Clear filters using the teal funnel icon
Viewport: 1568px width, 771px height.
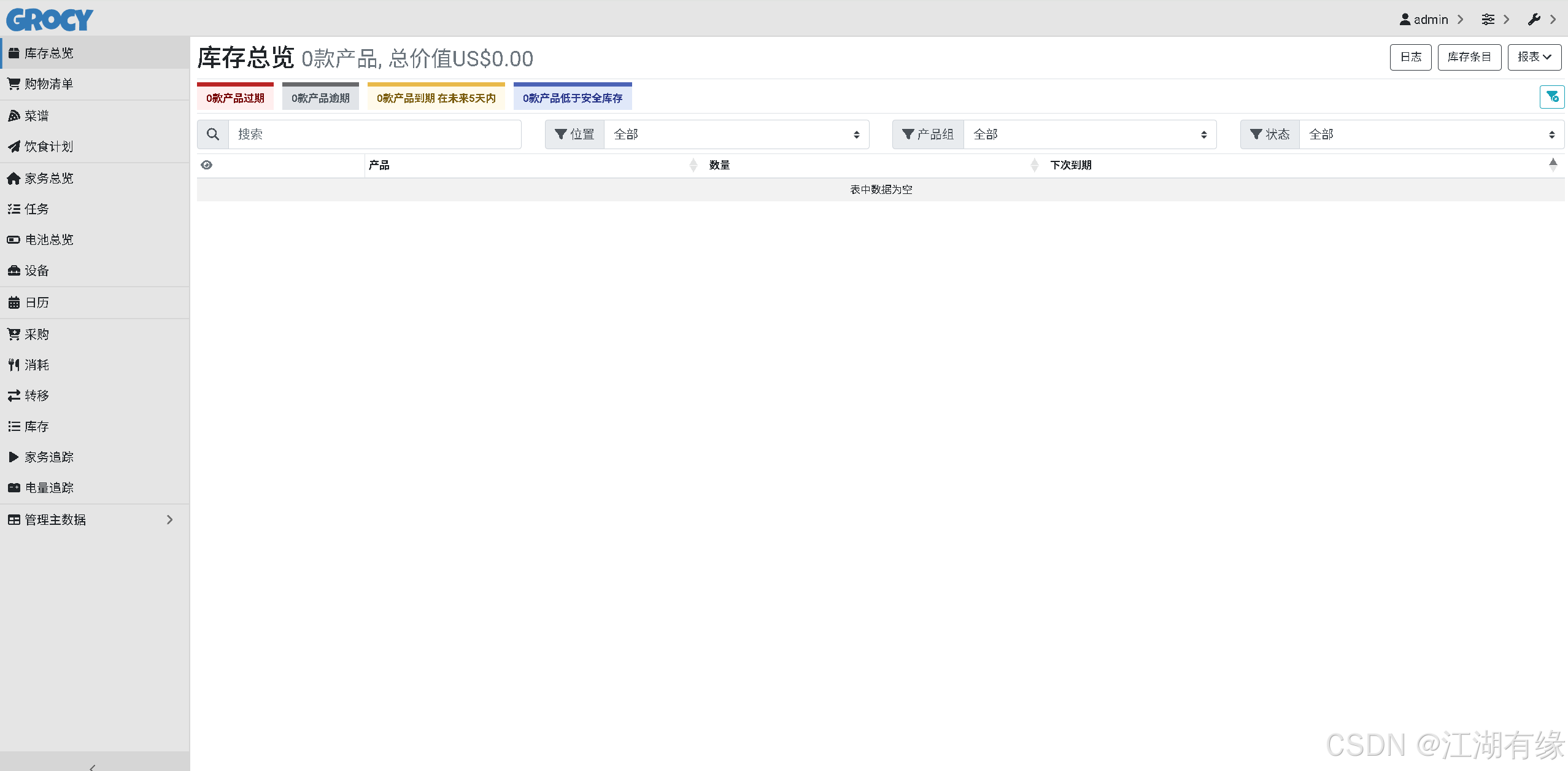pos(1552,96)
